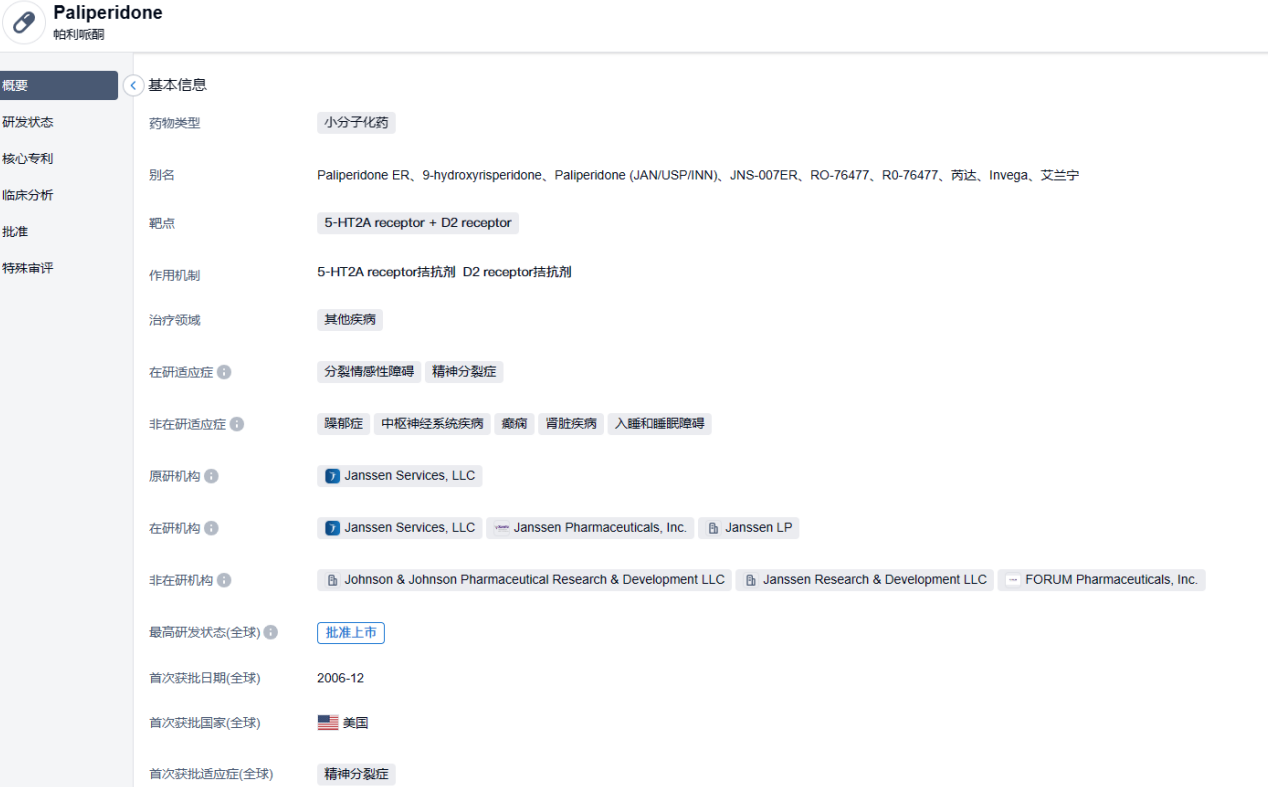Open the 研发状态 sidebar tab

(28, 122)
